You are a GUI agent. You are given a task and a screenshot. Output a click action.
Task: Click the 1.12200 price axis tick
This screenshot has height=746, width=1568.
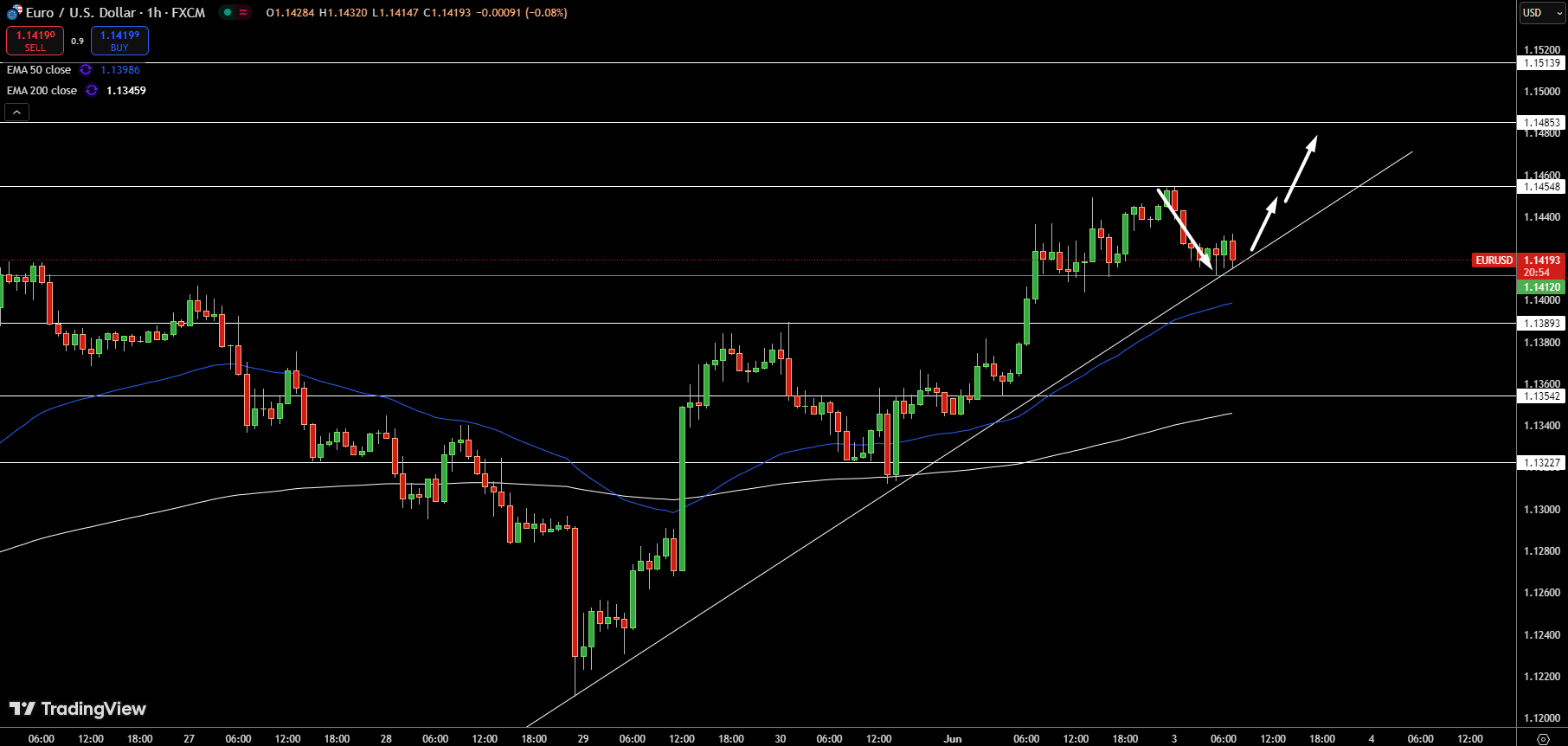[x=1542, y=676]
